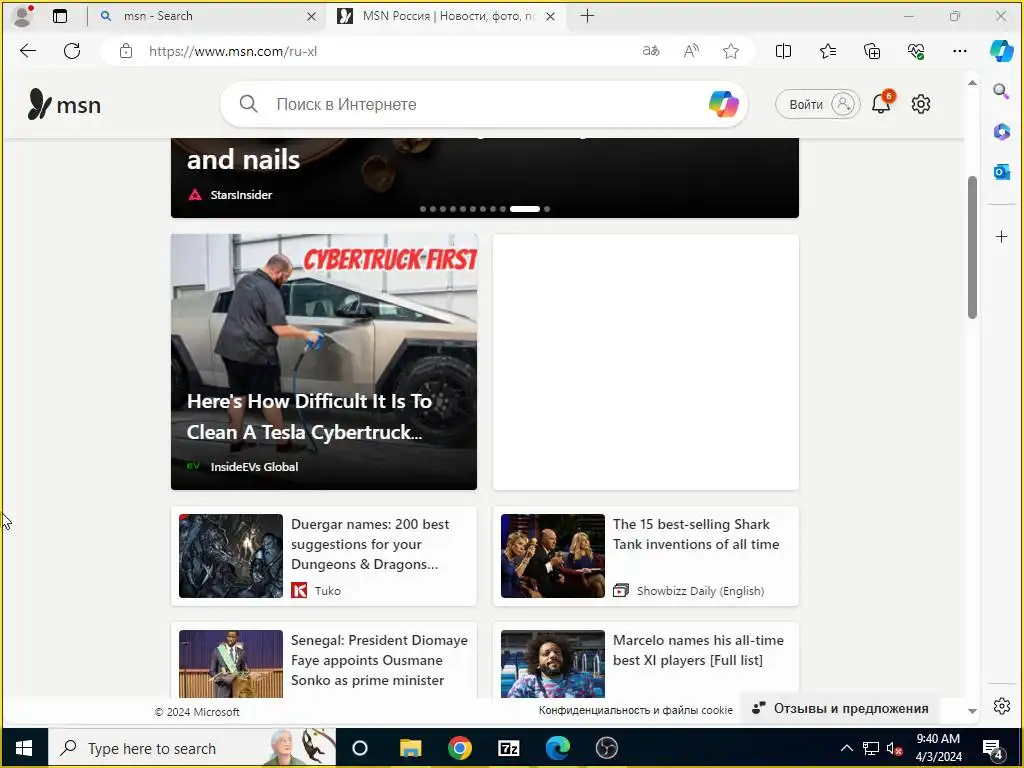This screenshot has height=768, width=1024.
Task: Click the Shark Tank article thumbnail
Action: (552, 556)
